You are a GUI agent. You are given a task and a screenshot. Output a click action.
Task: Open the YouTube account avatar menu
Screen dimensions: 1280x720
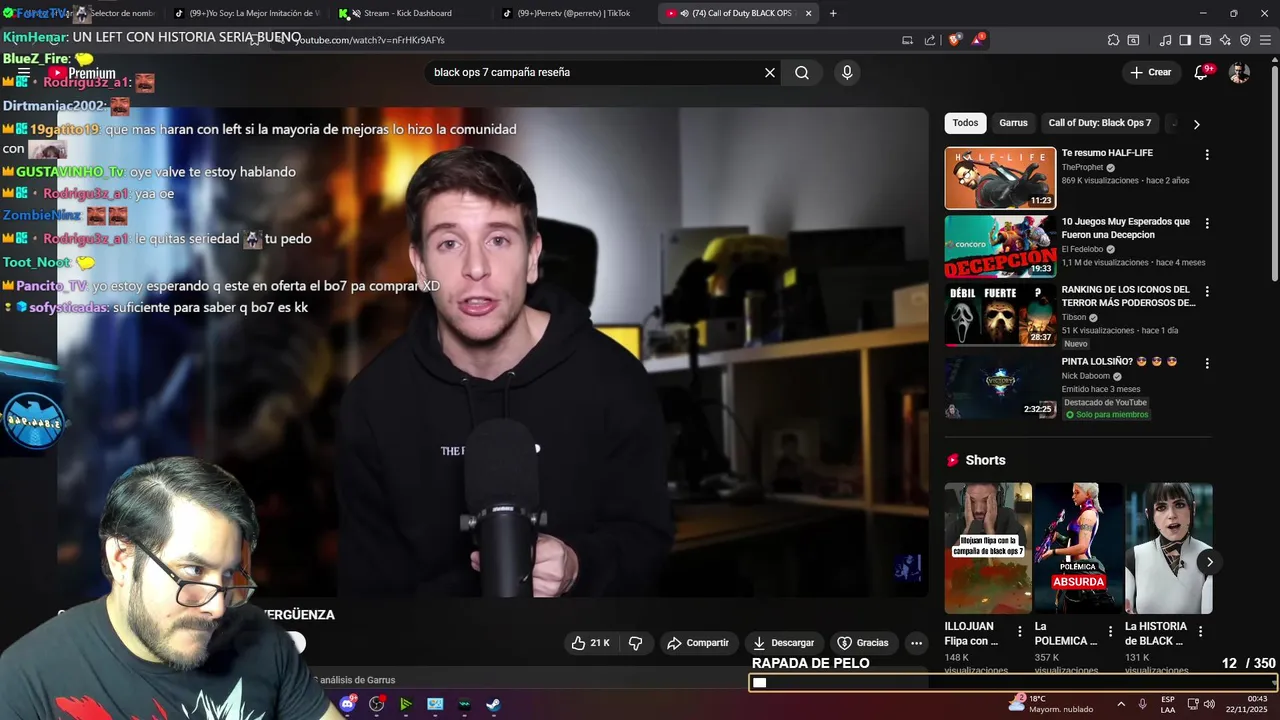click(1239, 72)
